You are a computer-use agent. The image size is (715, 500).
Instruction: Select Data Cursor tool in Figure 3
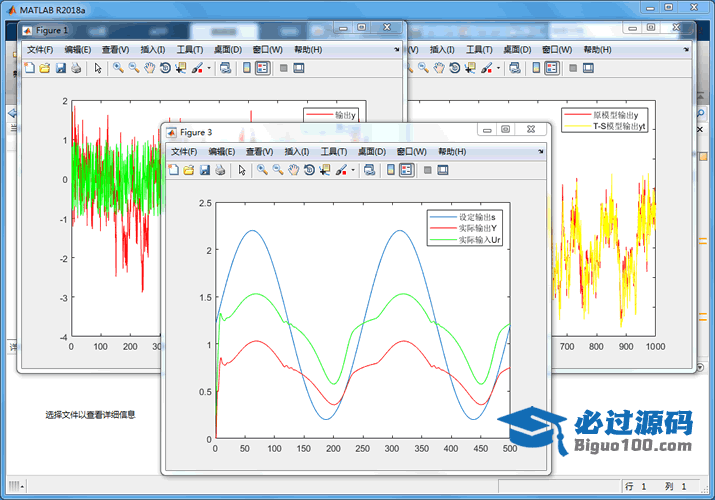(325, 170)
